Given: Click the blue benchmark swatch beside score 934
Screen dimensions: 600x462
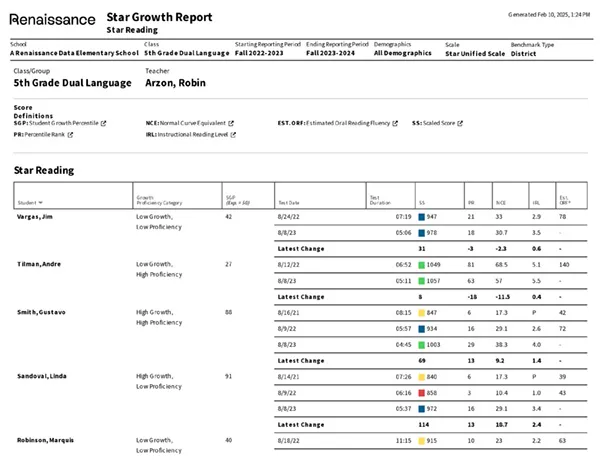Looking at the screenshot, I should (421, 329).
